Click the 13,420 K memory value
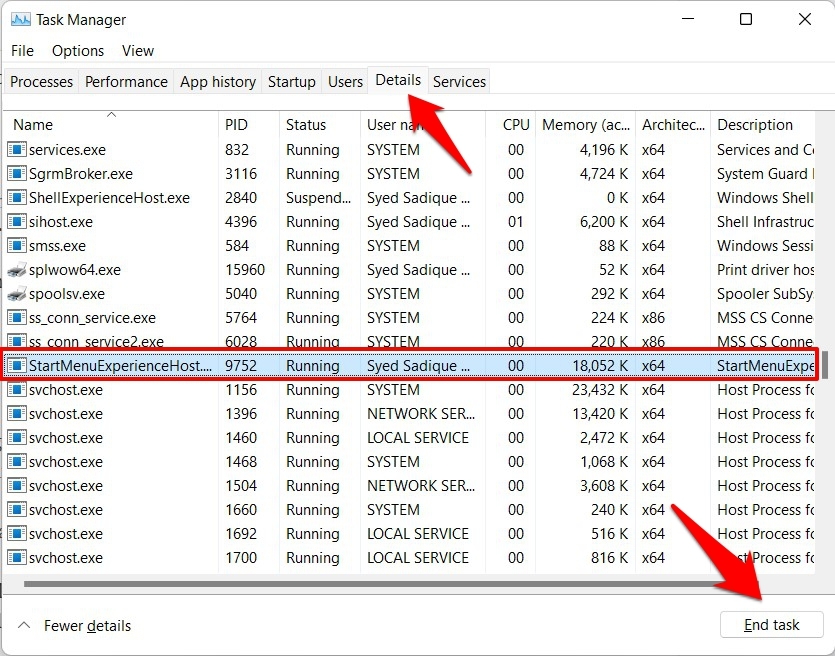This screenshot has height=656, width=835. [600, 414]
